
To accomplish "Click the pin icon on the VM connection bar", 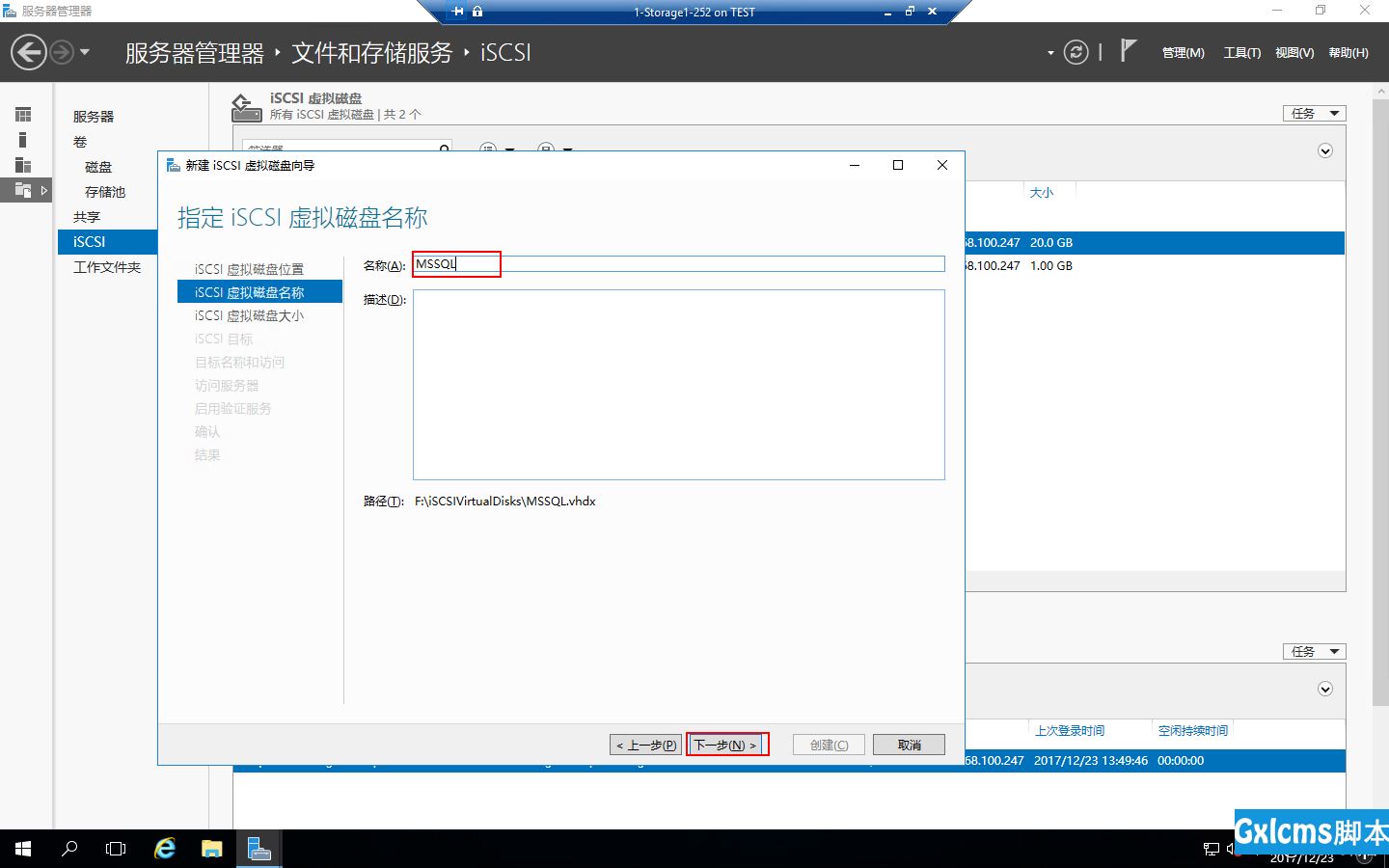I will click(457, 12).
